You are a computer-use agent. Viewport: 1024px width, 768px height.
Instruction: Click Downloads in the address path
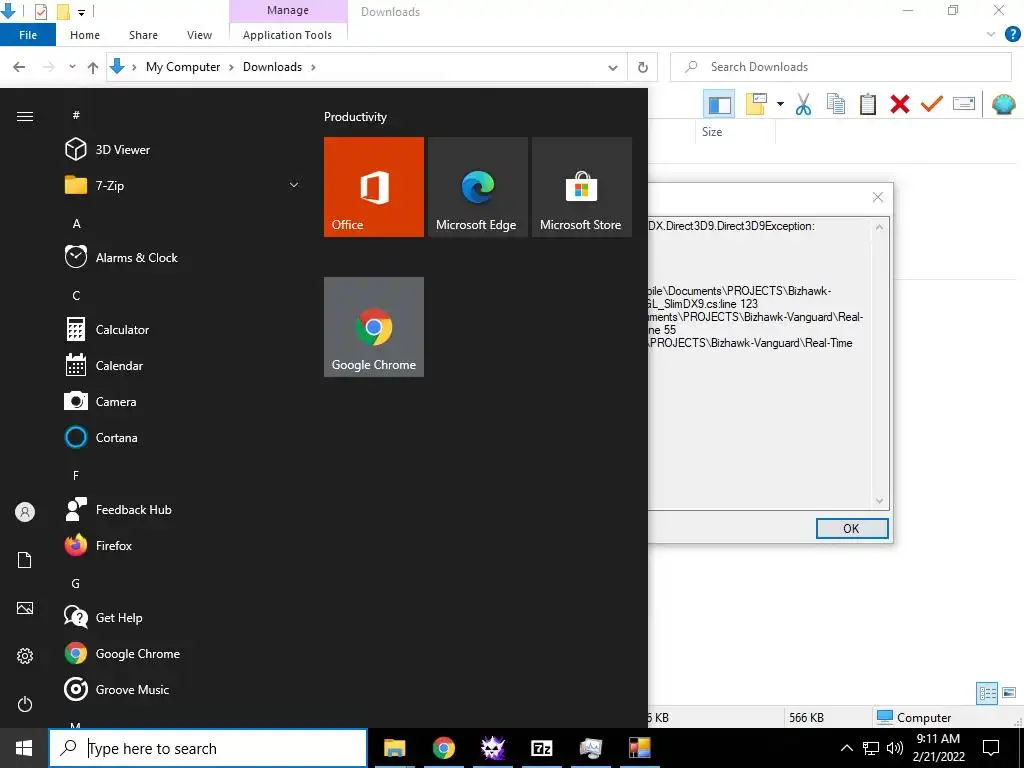coord(272,67)
